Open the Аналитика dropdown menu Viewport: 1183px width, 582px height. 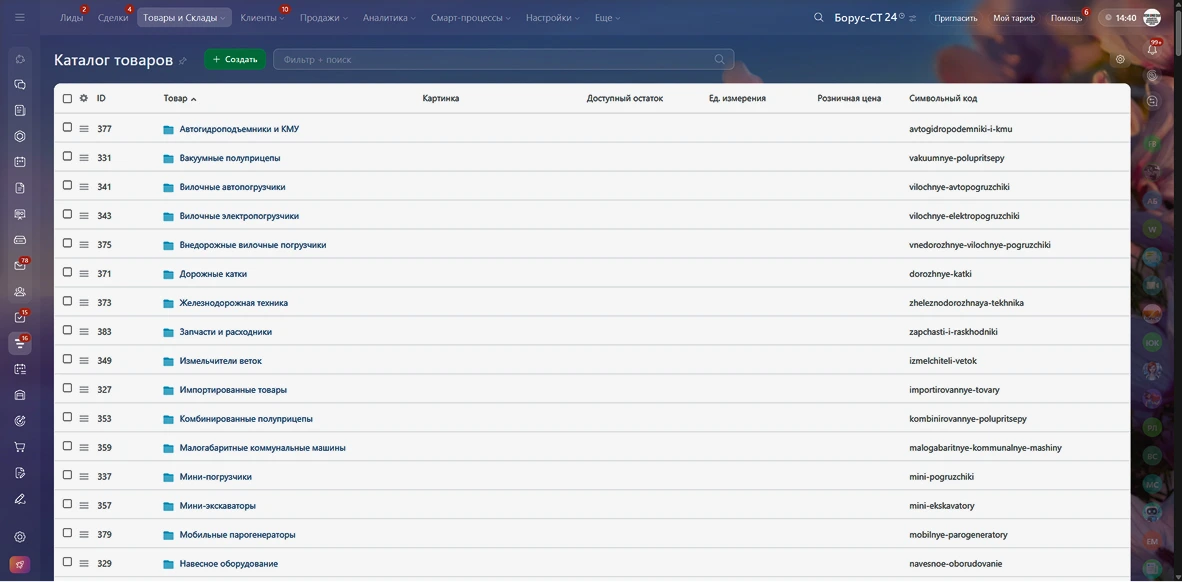390,18
